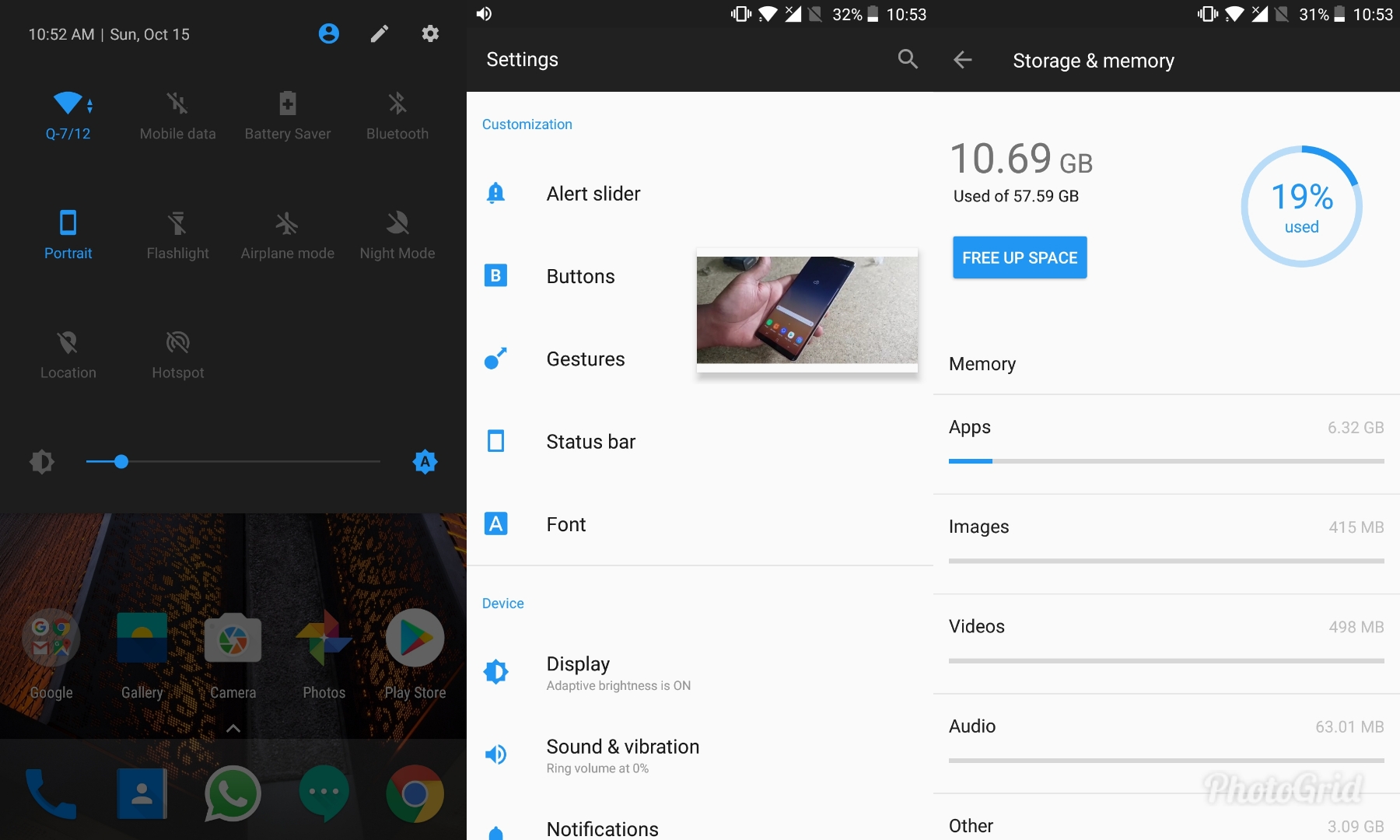
Task: Open the user account icon
Action: [x=329, y=33]
